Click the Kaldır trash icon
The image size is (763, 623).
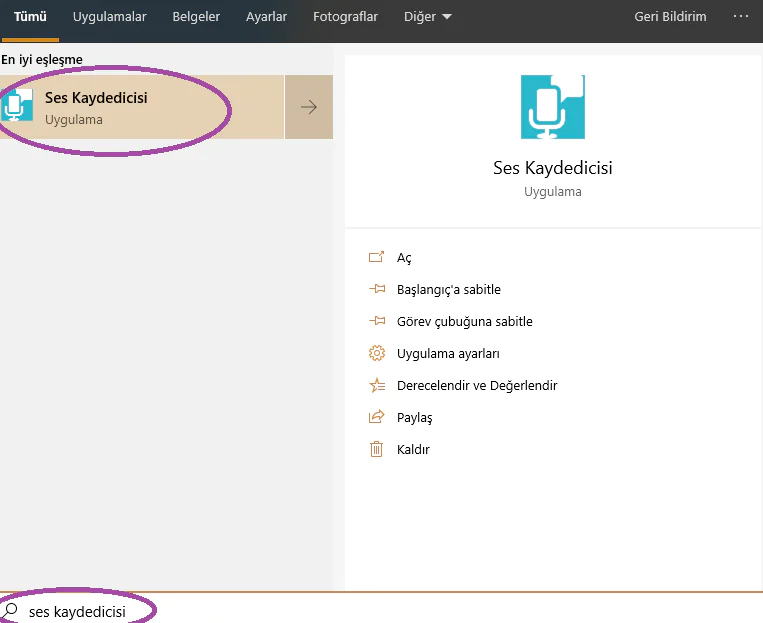pyautogui.click(x=377, y=449)
